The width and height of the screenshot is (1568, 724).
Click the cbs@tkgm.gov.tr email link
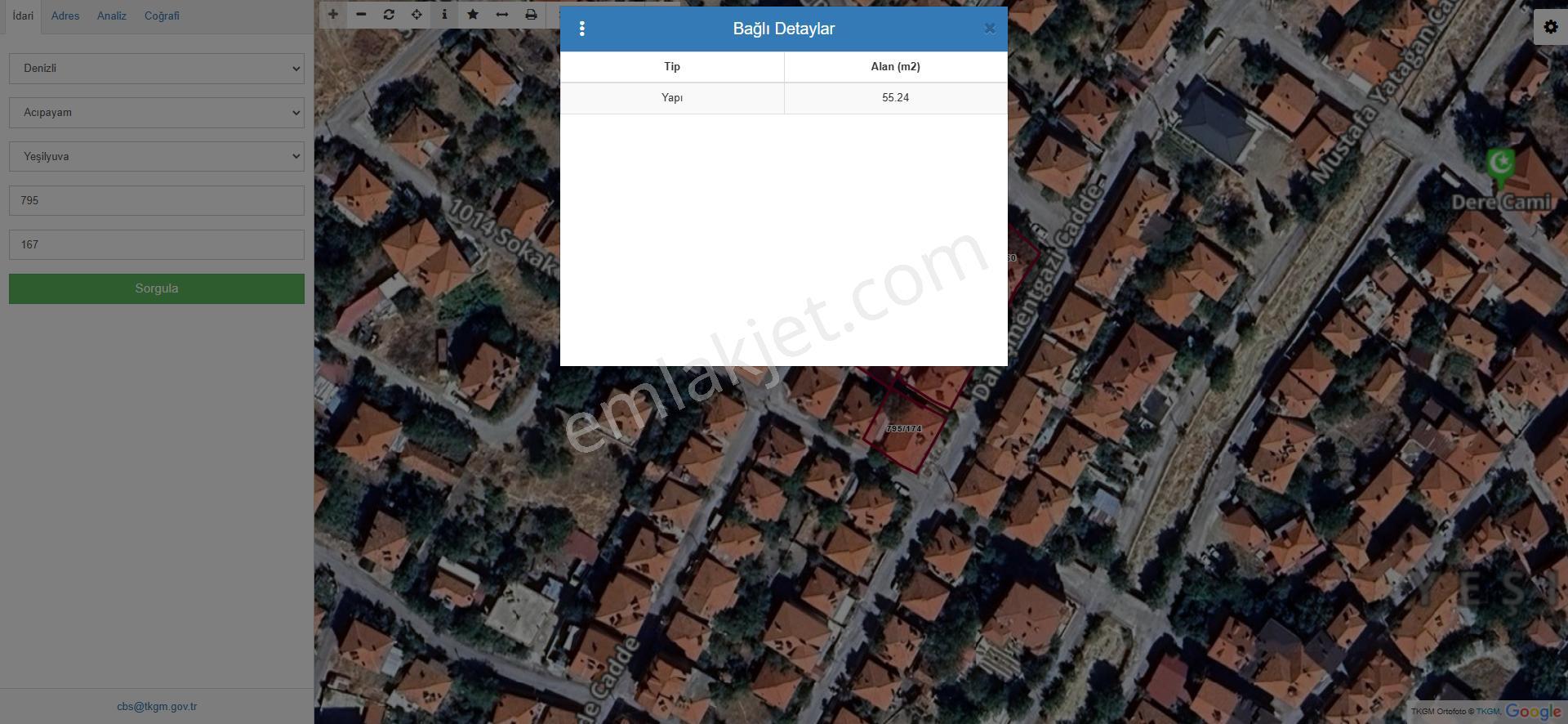(x=157, y=707)
